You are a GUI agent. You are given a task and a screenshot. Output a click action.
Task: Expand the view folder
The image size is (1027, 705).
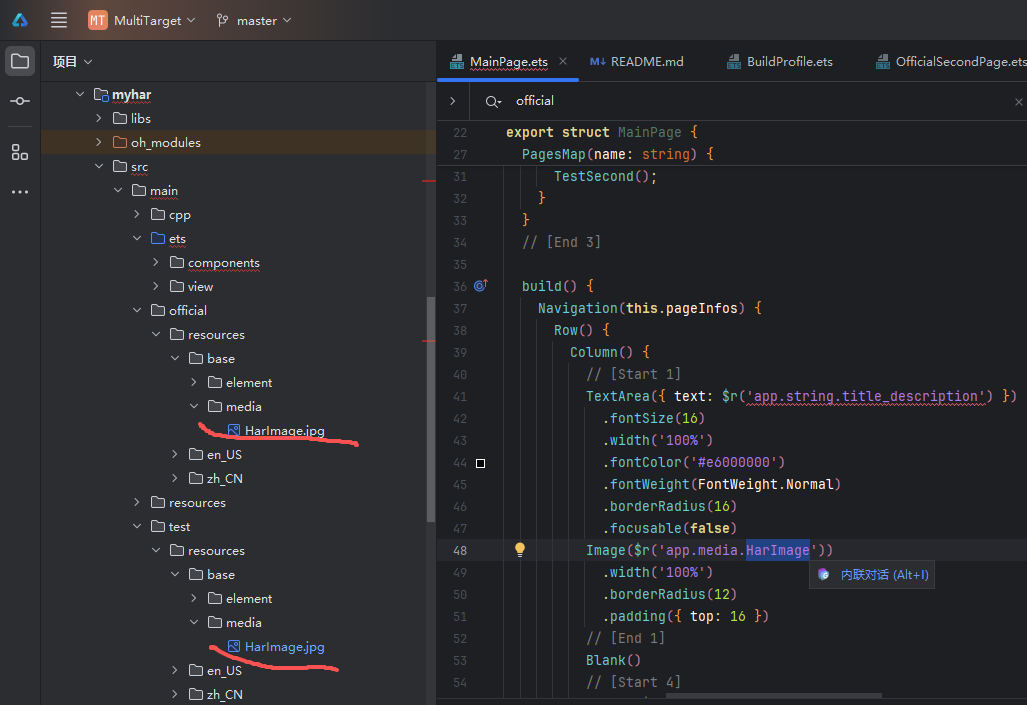point(156,286)
